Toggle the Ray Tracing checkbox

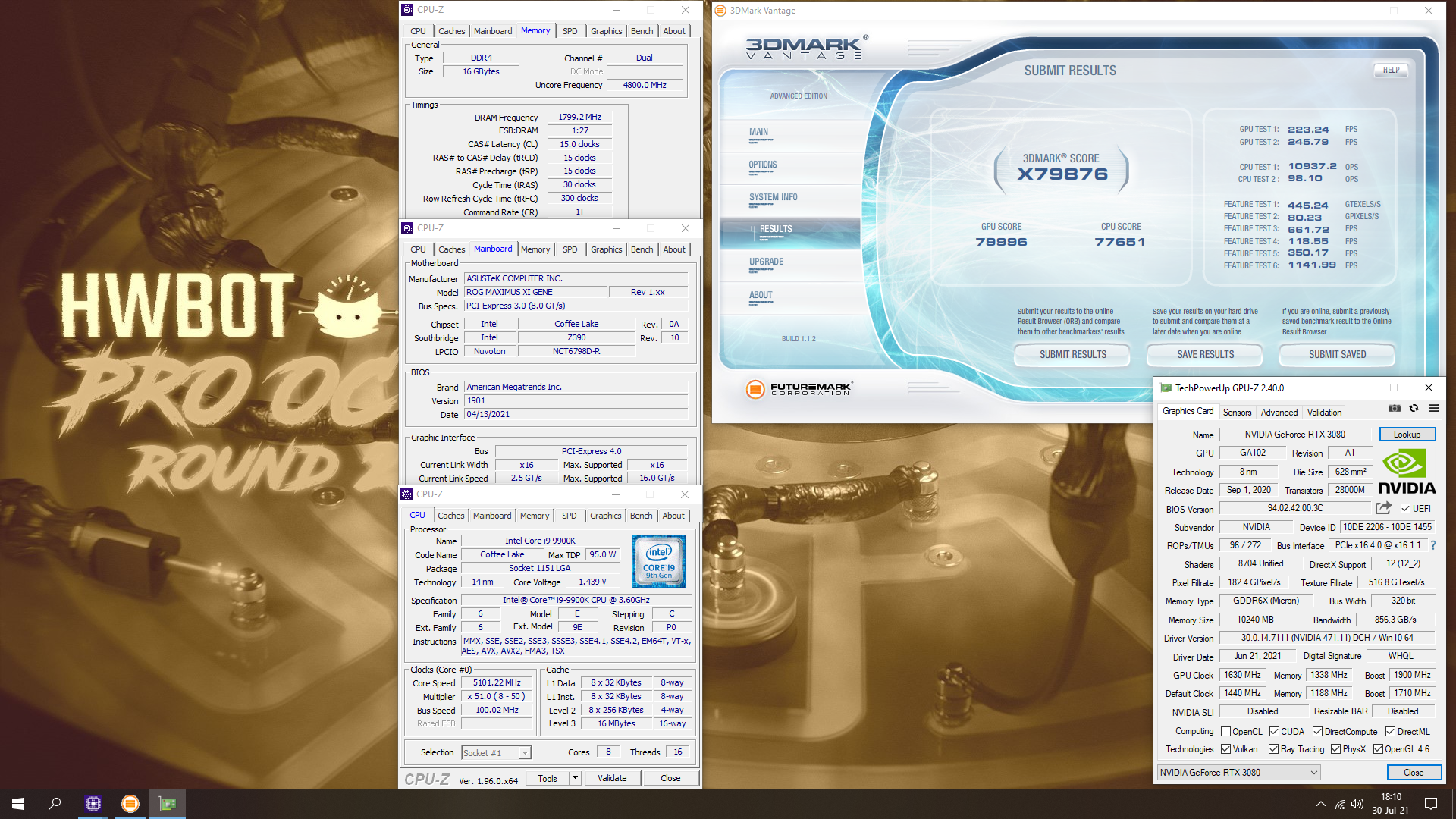(1274, 749)
